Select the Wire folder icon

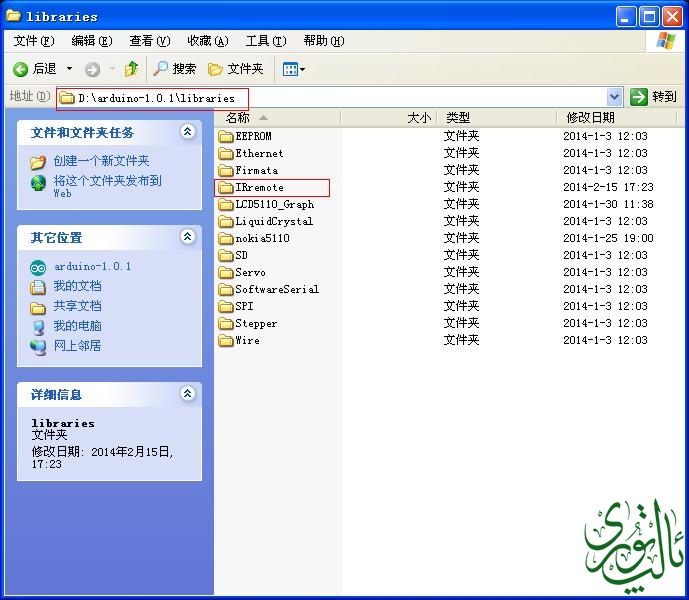226,340
